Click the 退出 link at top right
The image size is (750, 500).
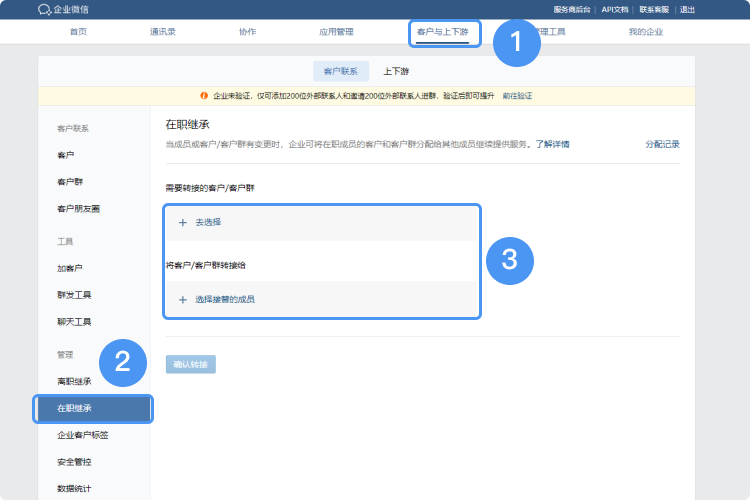click(688, 9)
